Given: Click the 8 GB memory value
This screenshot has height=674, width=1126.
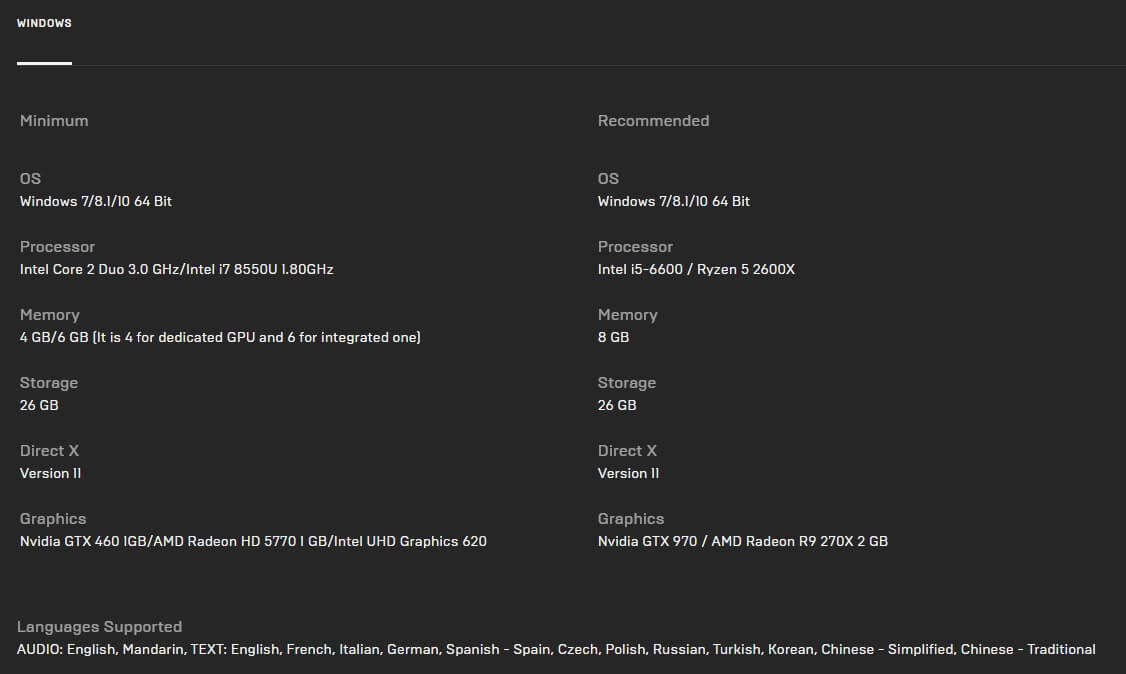Looking at the screenshot, I should pos(614,337).
